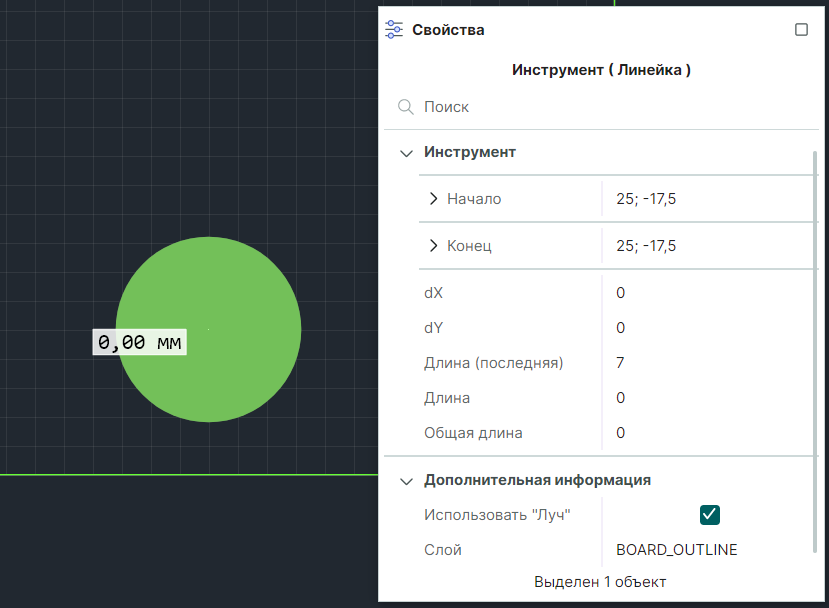829x608 pixels.
Task: Click the Поиск search input field
Action: tap(600, 107)
